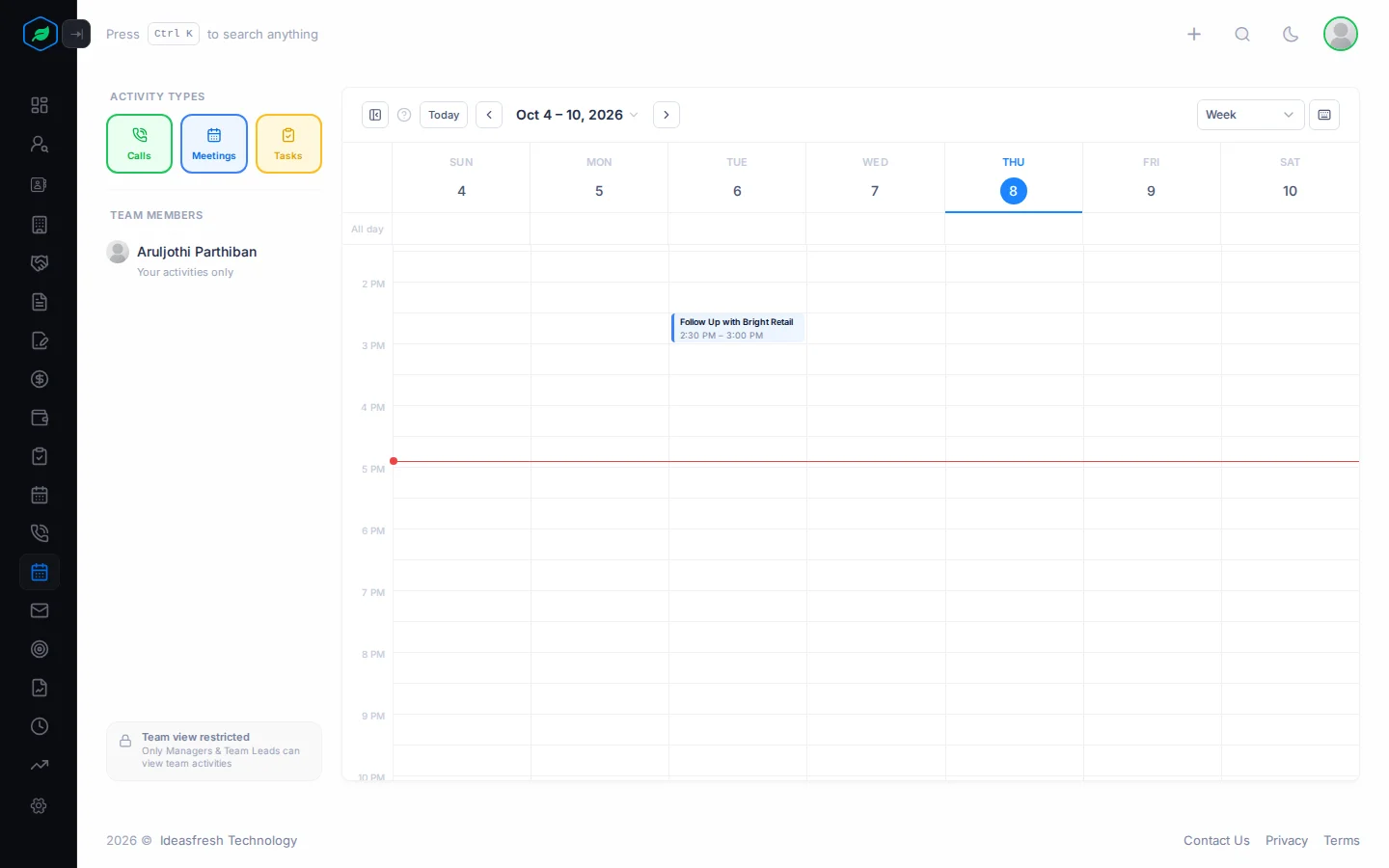Toggle the Meetings activity type filter
This screenshot has width=1389, height=868.
[x=214, y=144]
